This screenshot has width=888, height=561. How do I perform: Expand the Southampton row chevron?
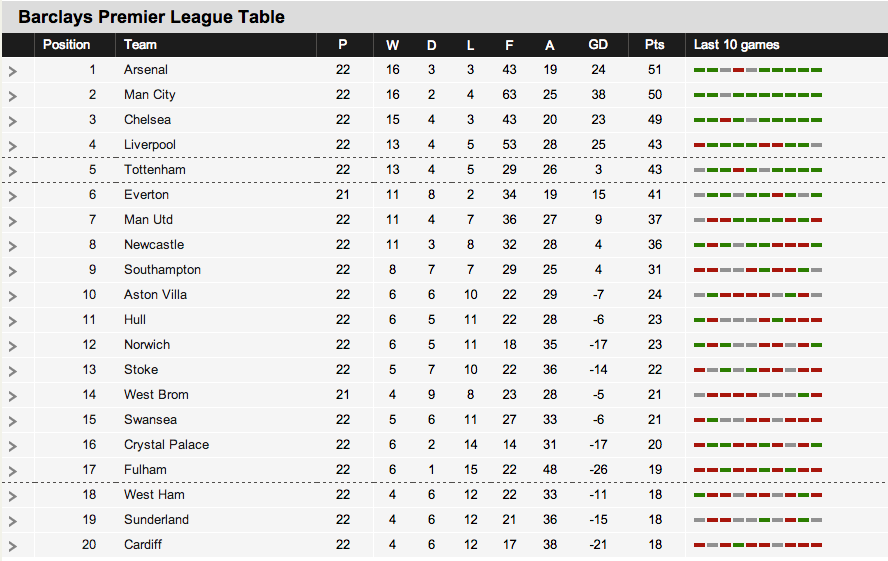point(13,271)
